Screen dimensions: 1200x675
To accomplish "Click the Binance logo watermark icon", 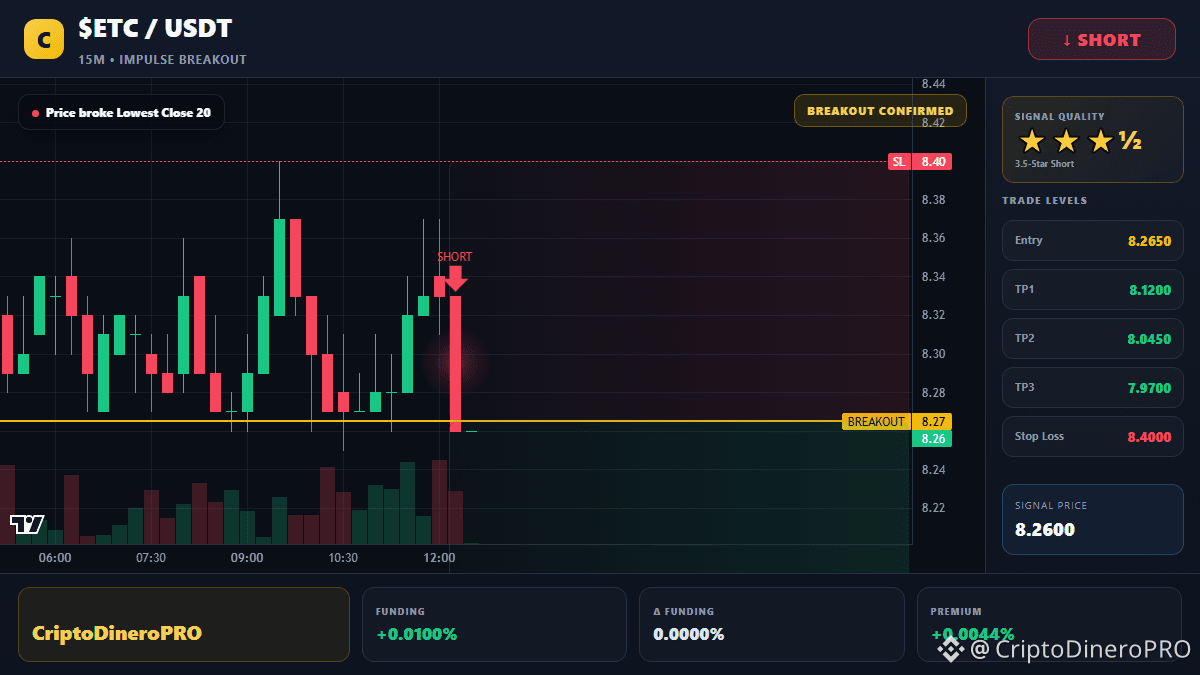I will click(949, 649).
